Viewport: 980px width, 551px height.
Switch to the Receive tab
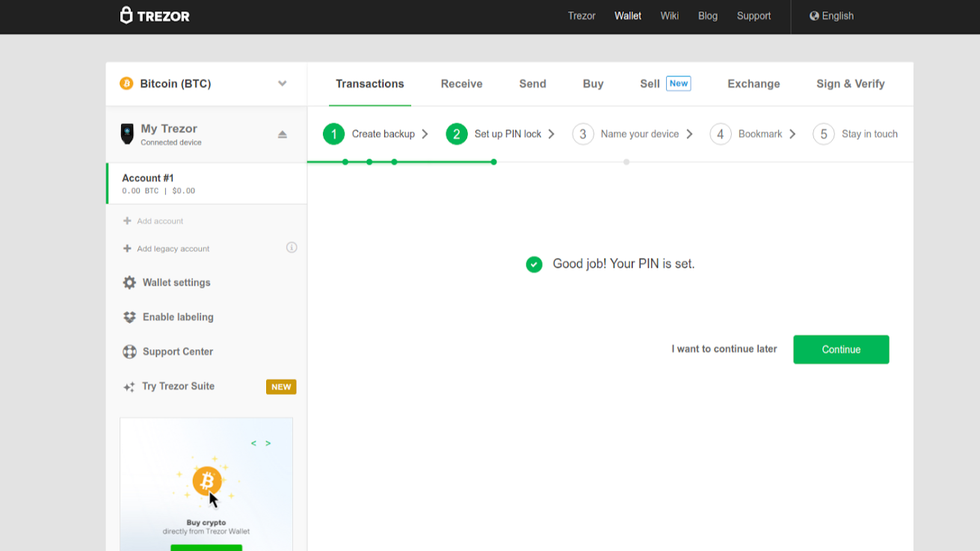pyautogui.click(x=461, y=84)
